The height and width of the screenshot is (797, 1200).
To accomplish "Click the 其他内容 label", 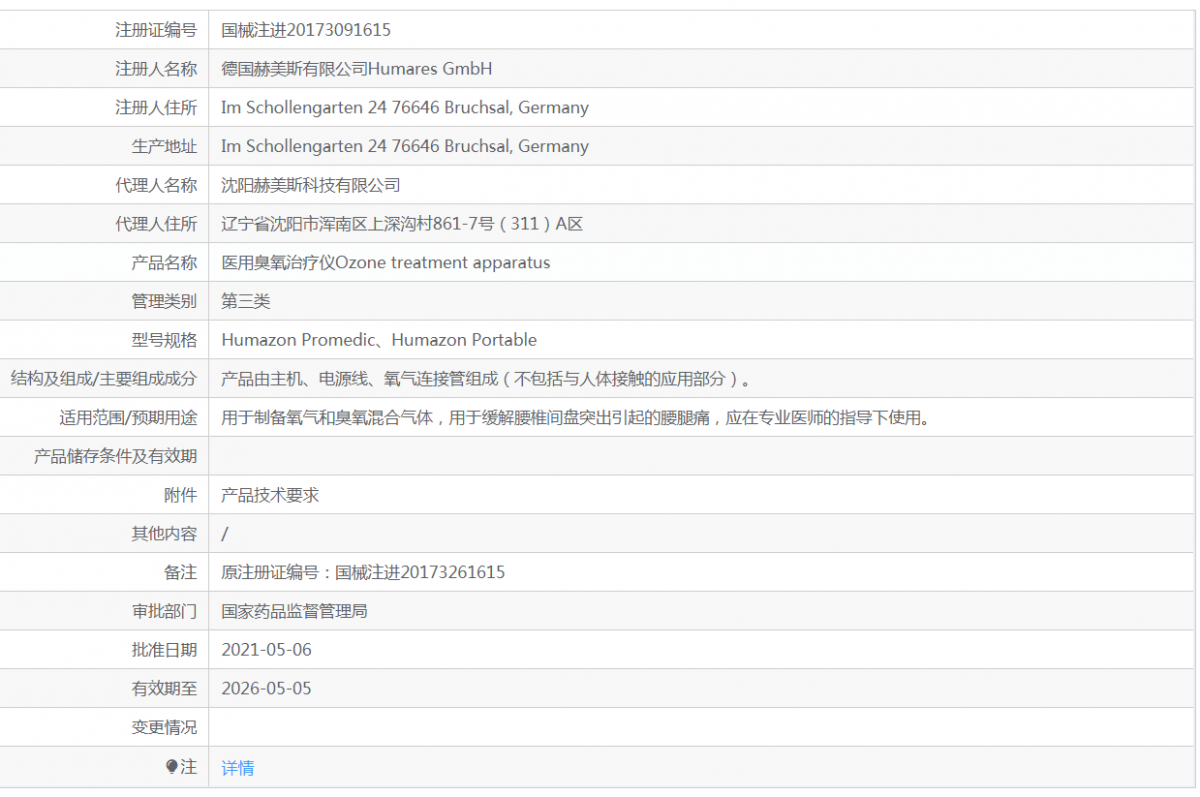I will (x=165, y=534).
